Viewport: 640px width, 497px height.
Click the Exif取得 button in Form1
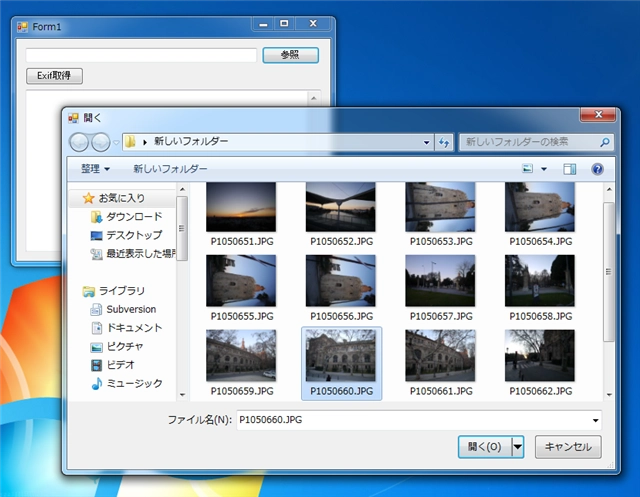54,76
